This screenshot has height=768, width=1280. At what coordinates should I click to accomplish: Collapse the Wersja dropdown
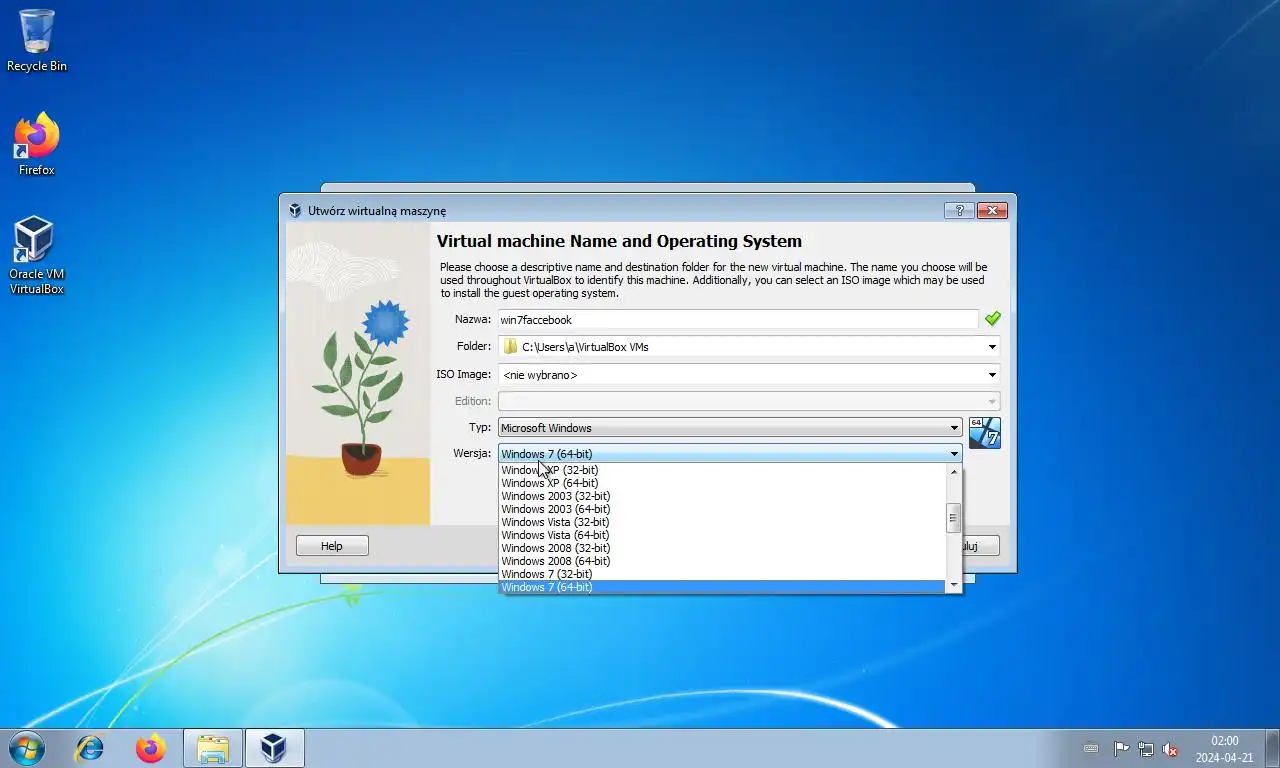(730, 454)
